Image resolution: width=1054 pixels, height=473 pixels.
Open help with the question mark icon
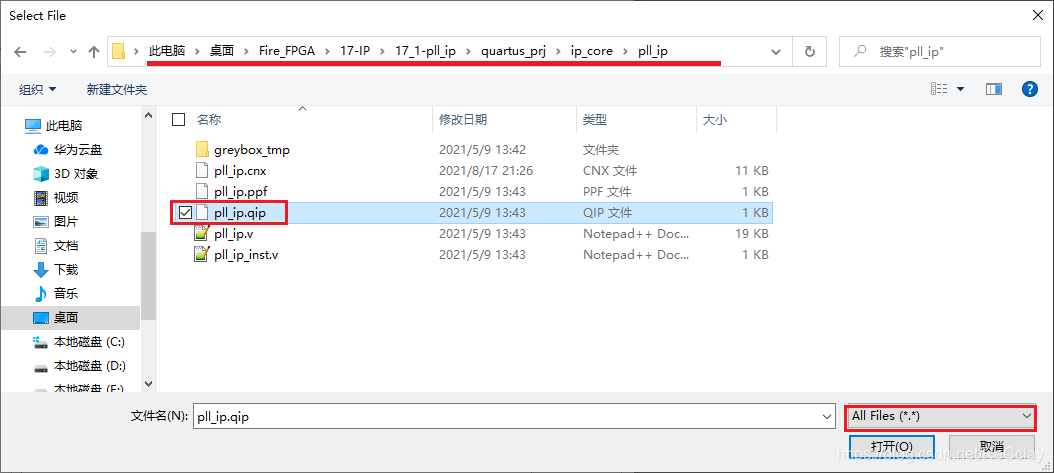coord(1029,89)
